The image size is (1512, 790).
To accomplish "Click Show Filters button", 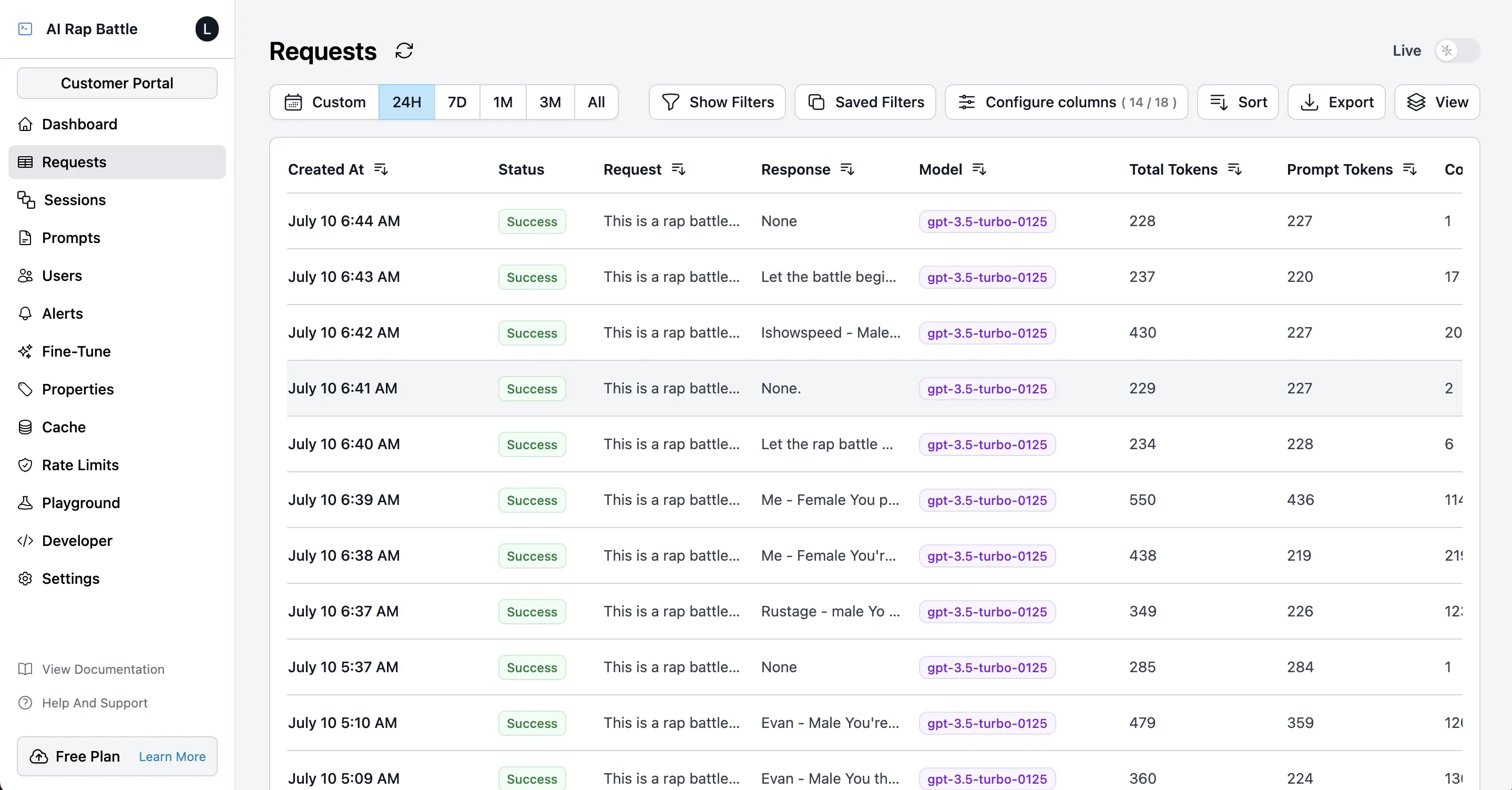I will pos(717,102).
